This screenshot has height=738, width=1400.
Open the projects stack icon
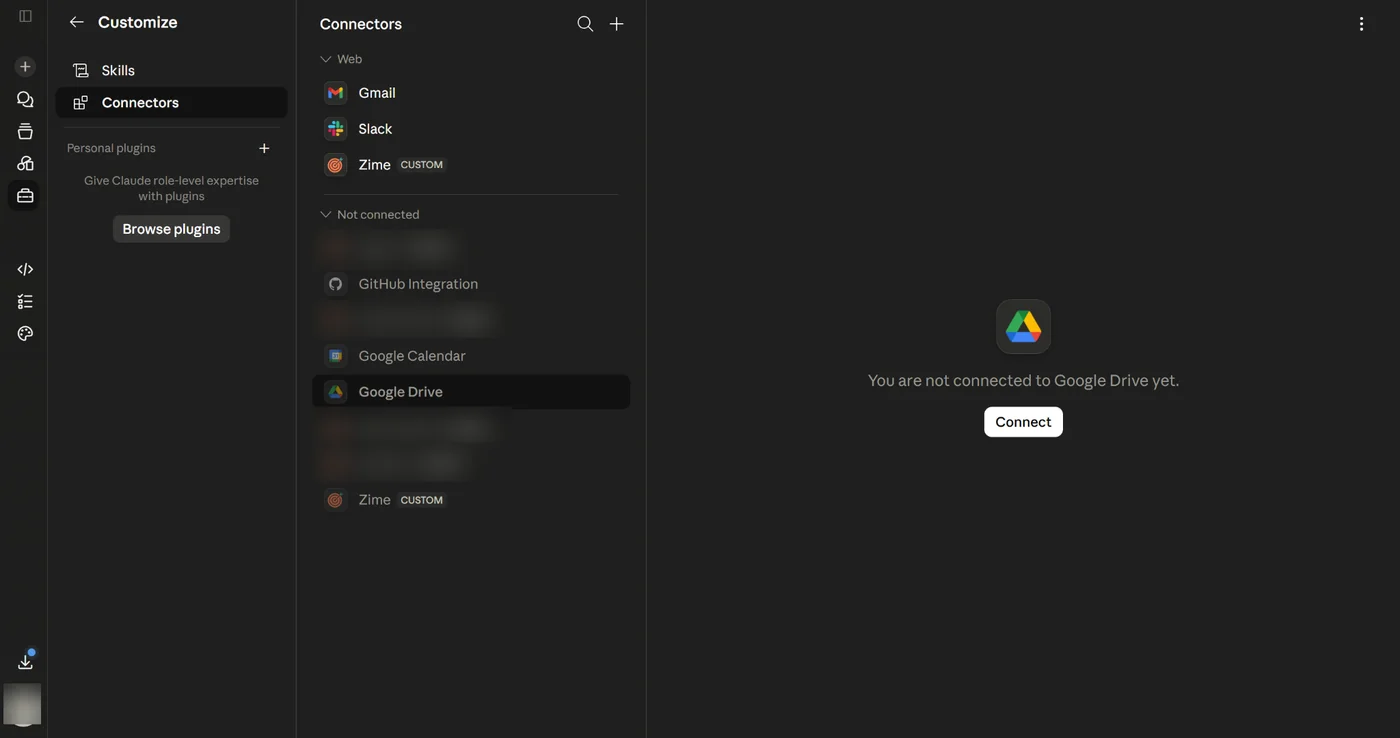[x=25, y=131]
